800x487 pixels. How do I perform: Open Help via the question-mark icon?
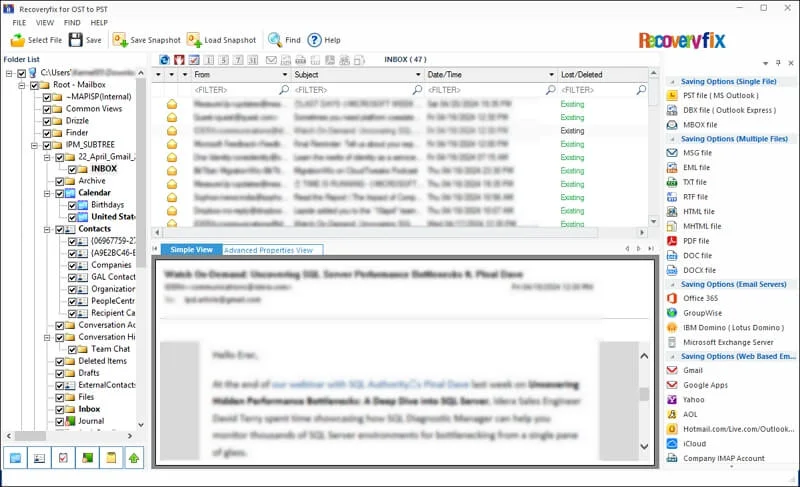pos(314,40)
